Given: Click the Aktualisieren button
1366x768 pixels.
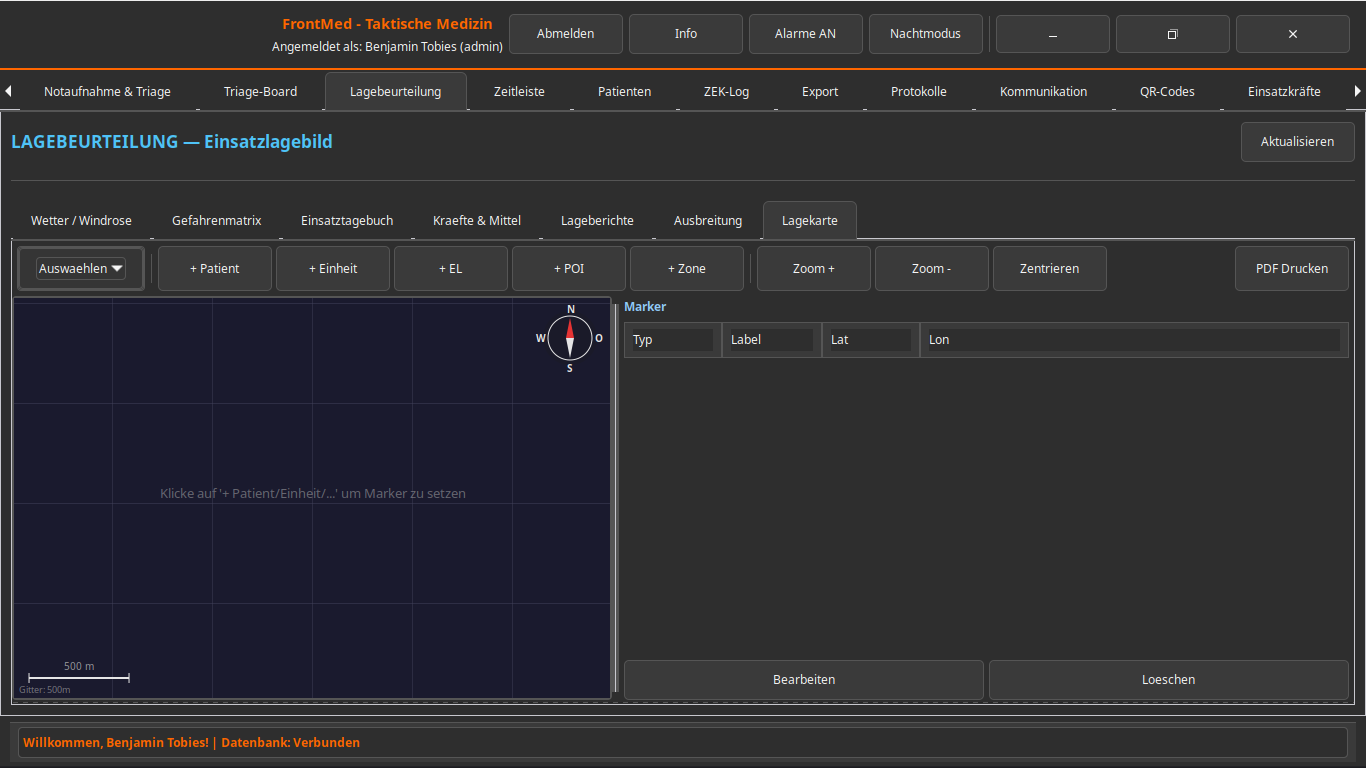Looking at the screenshot, I should (x=1297, y=142).
